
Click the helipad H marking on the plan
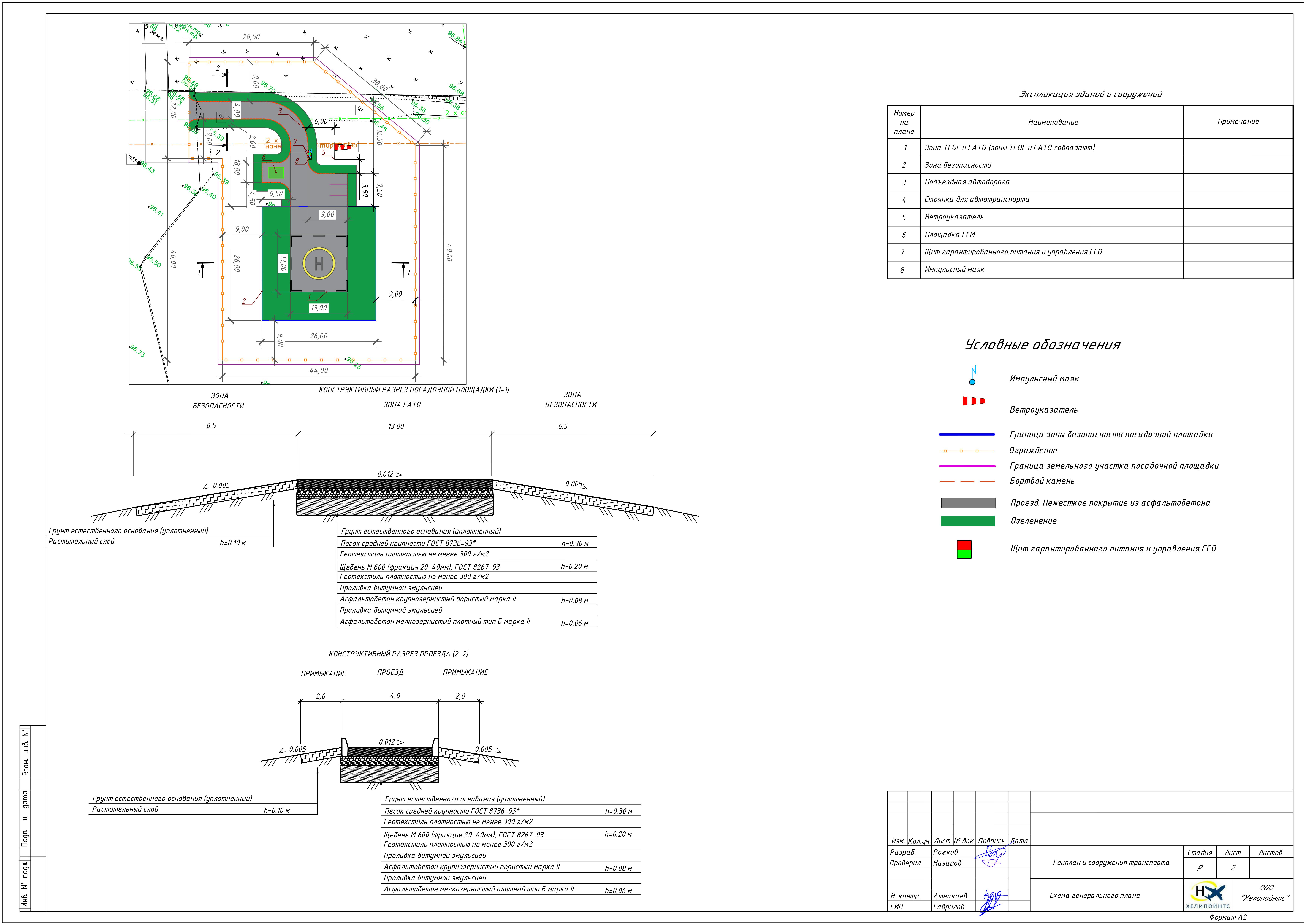click(x=319, y=263)
